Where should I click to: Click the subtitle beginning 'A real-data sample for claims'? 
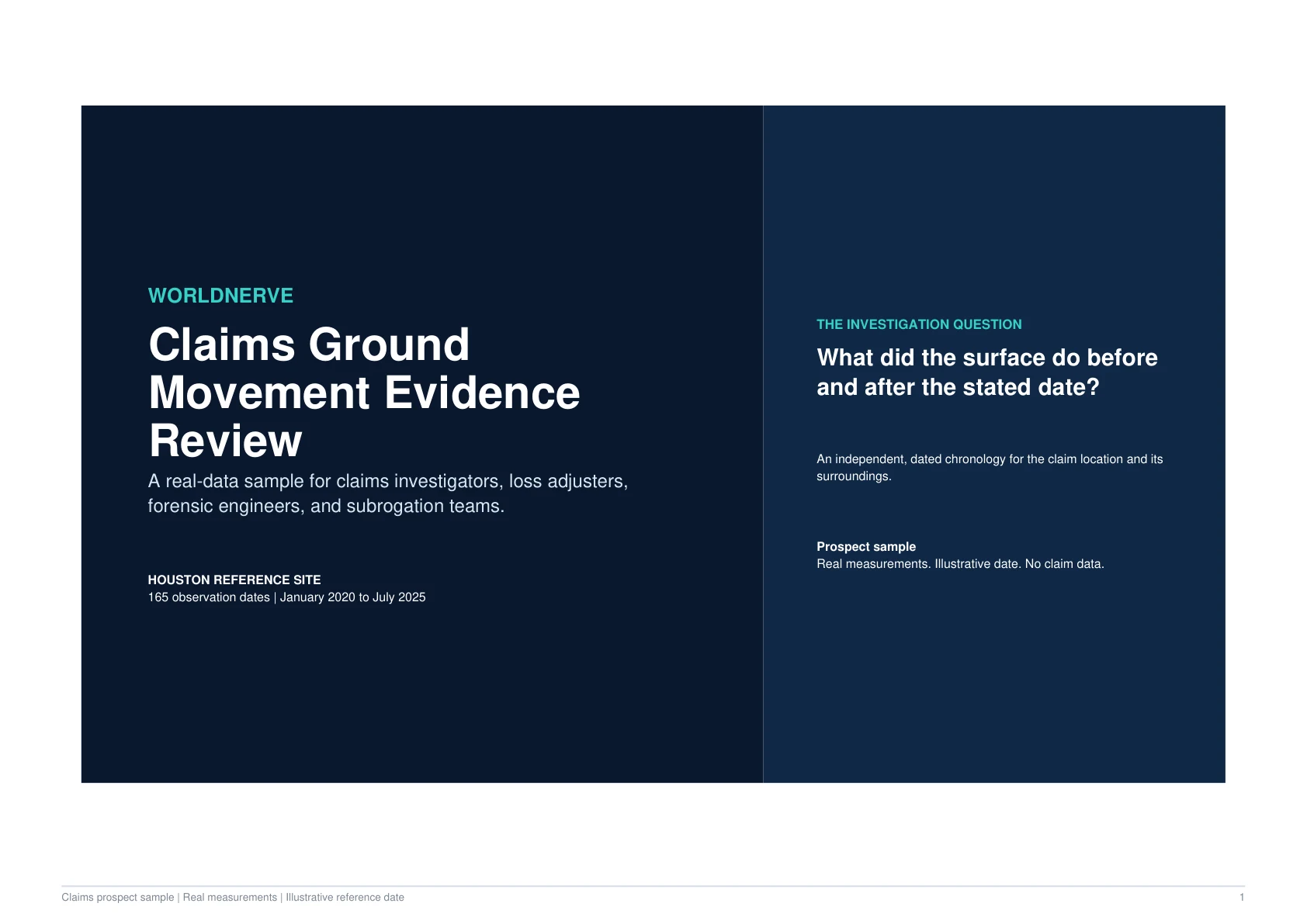(388, 493)
